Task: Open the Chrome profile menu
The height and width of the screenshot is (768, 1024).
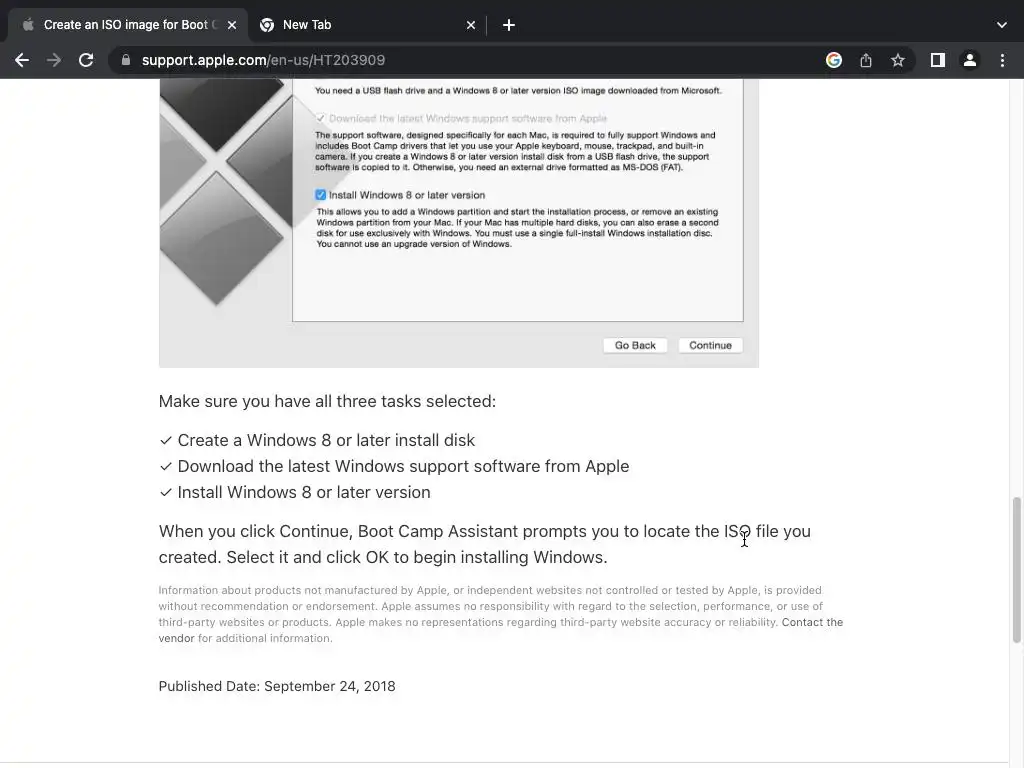Action: [x=970, y=60]
